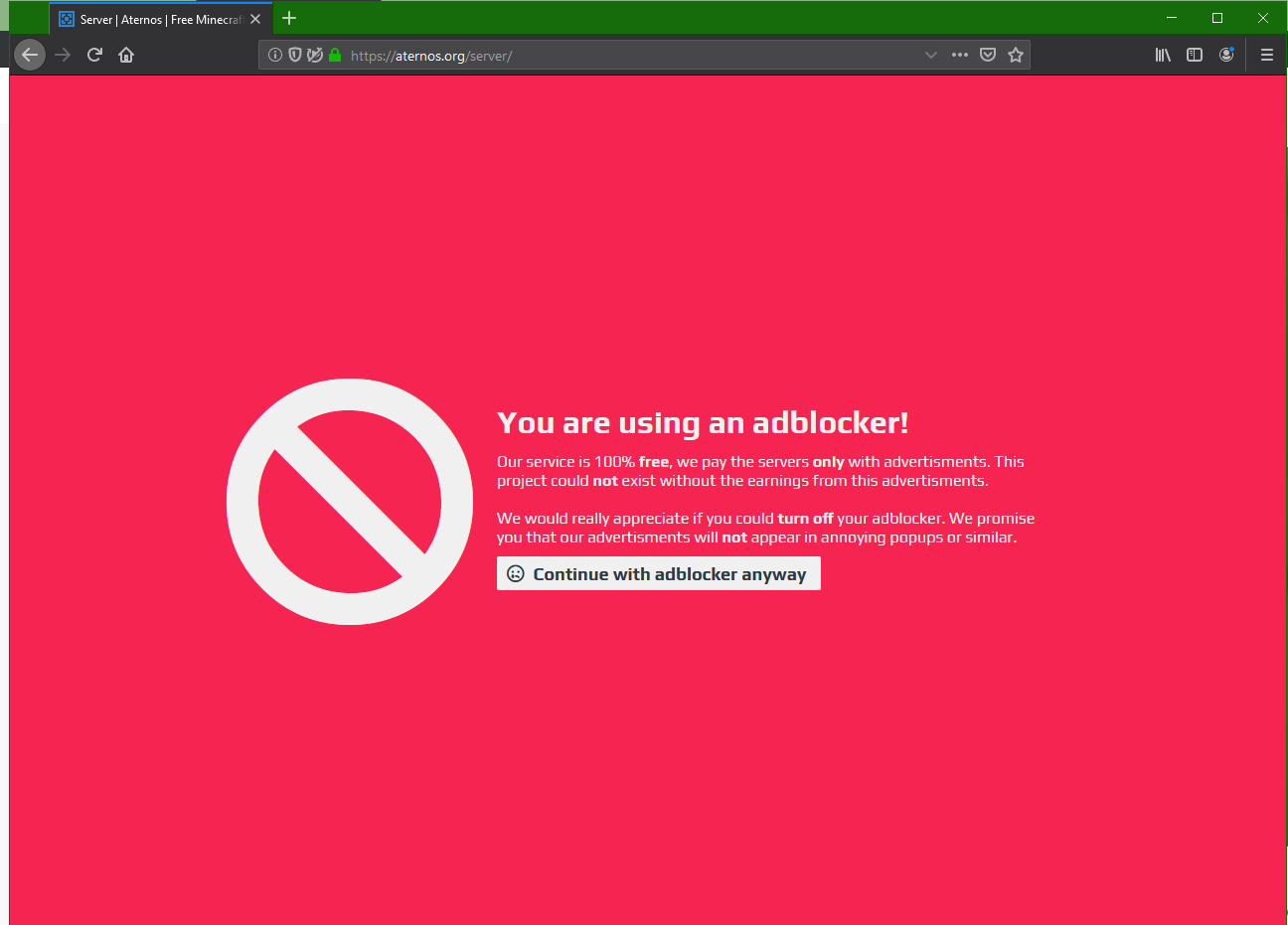Click the large prohibition sign graphic

click(x=350, y=502)
